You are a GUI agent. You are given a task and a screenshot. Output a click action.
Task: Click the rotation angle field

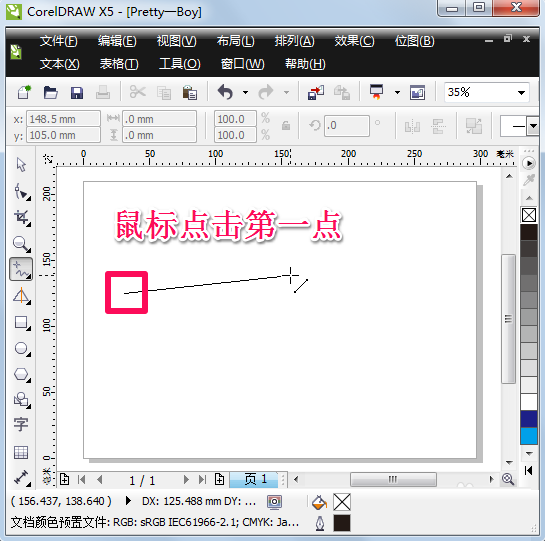point(347,126)
